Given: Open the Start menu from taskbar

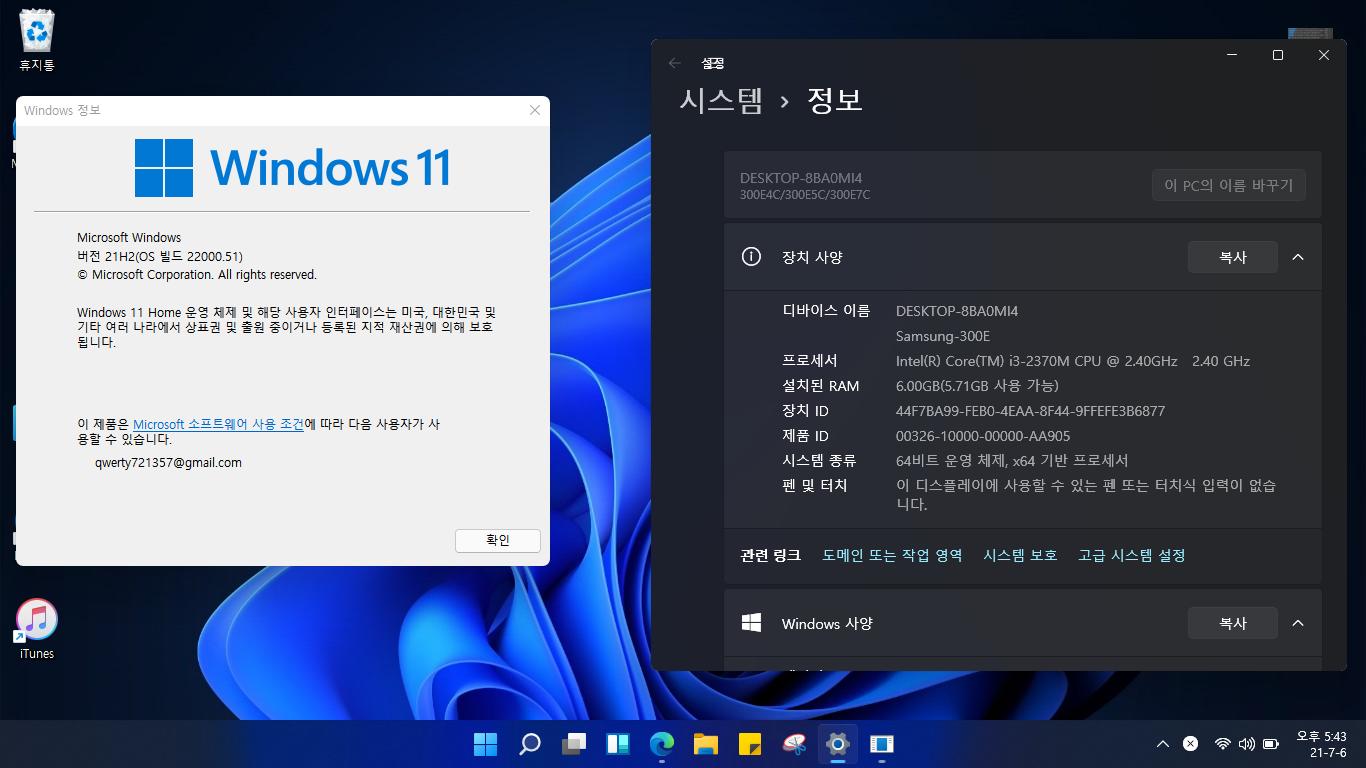Looking at the screenshot, I should coord(485,744).
